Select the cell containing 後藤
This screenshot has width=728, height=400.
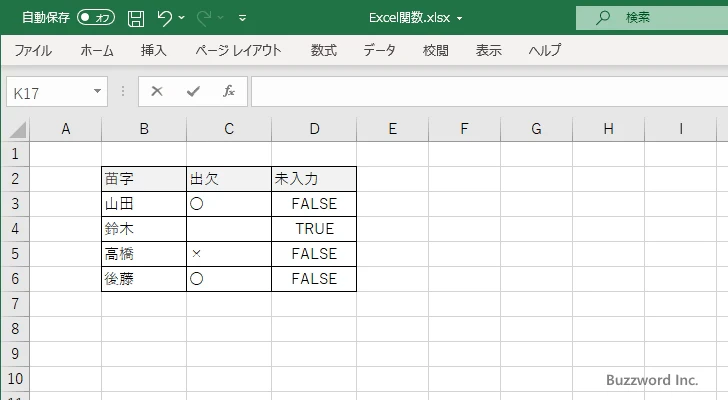tap(144, 279)
